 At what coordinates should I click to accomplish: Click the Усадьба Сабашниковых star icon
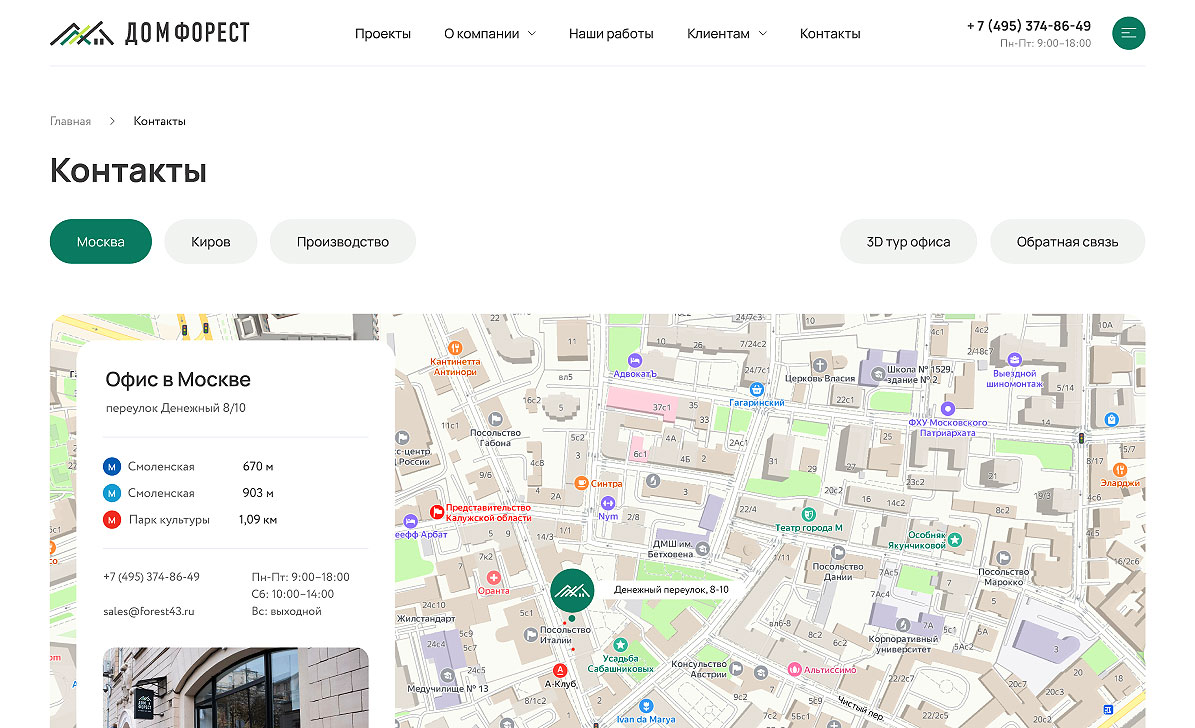coord(620,645)
